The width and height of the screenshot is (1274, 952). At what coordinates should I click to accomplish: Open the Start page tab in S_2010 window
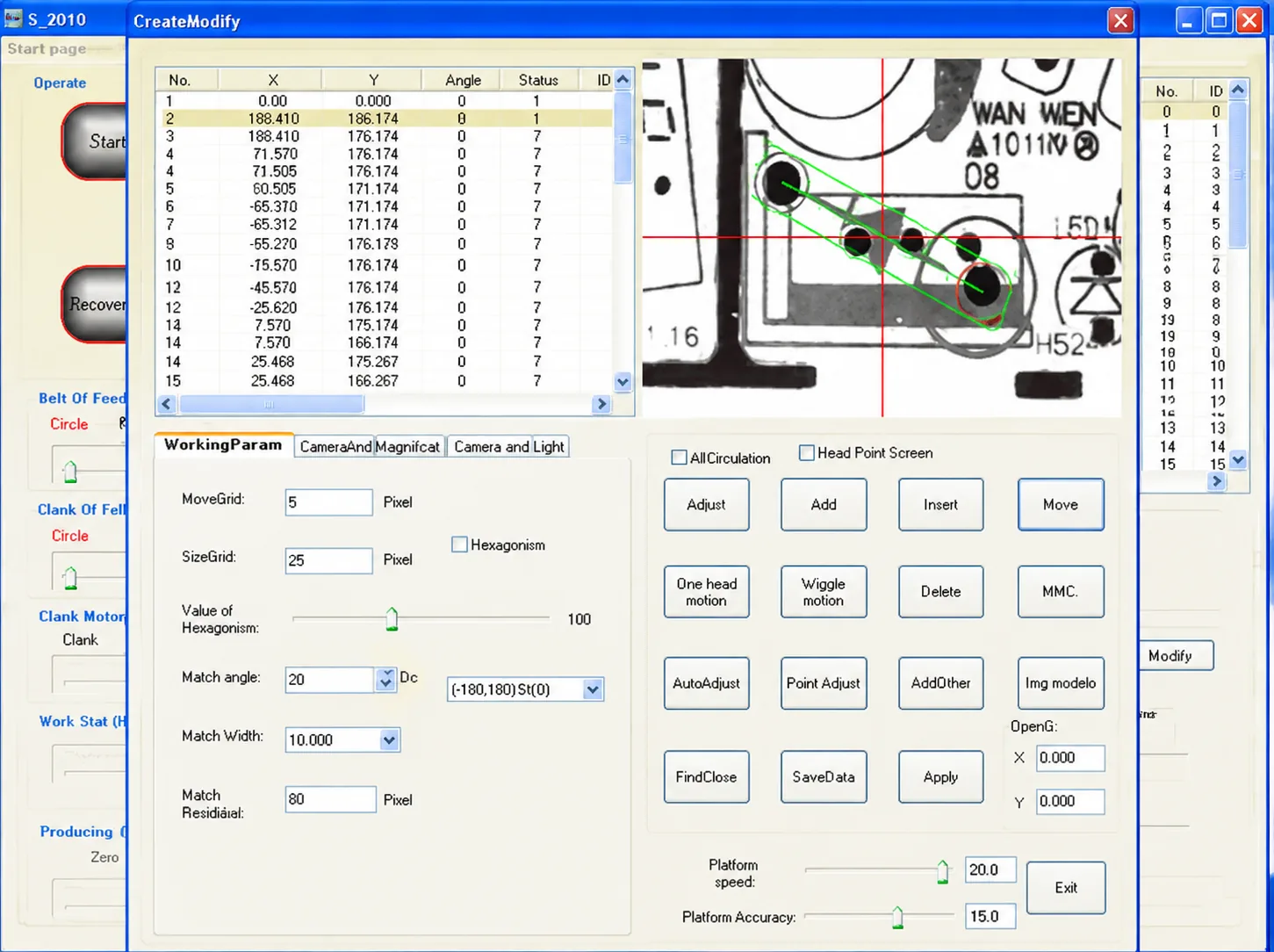47,49
